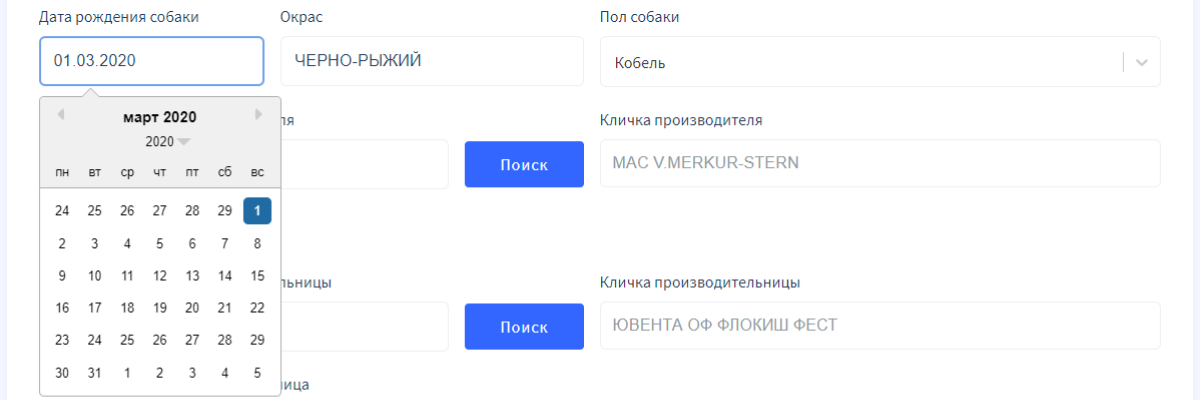
Task: Click the Поиск button next to MAC V.MERKUR-STERN
Action: click(524, 164)
